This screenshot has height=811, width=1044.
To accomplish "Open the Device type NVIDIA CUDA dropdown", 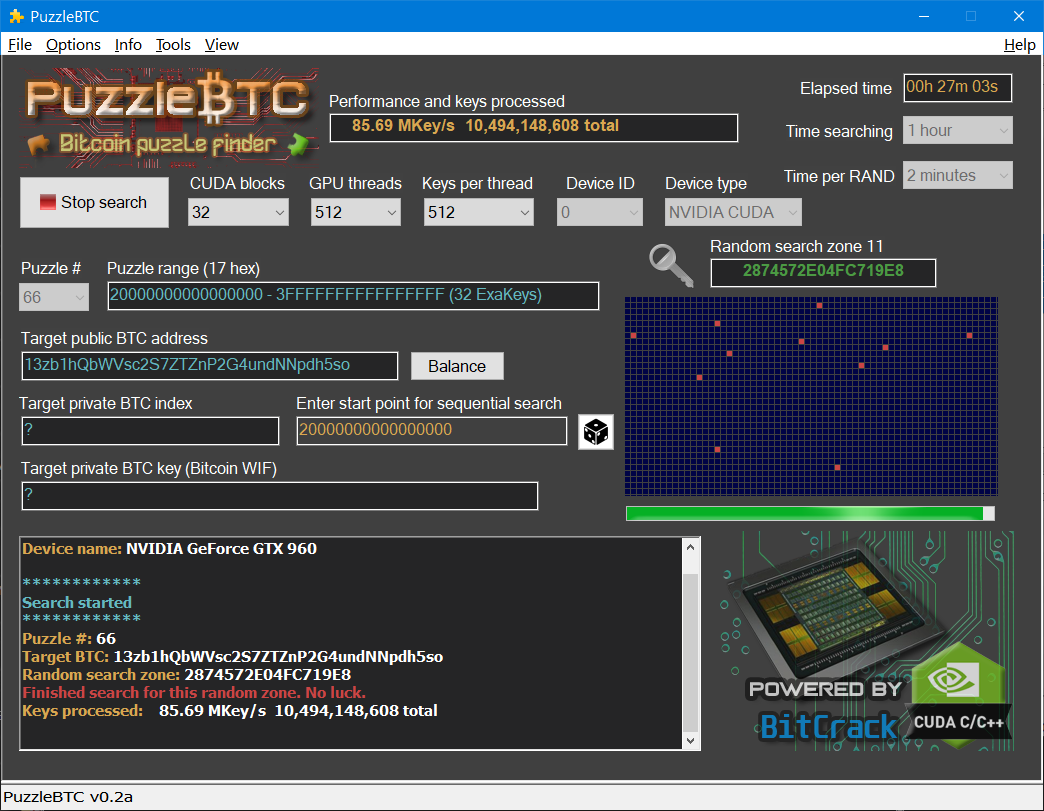I will pyautogui.click(x=733, y=212).
